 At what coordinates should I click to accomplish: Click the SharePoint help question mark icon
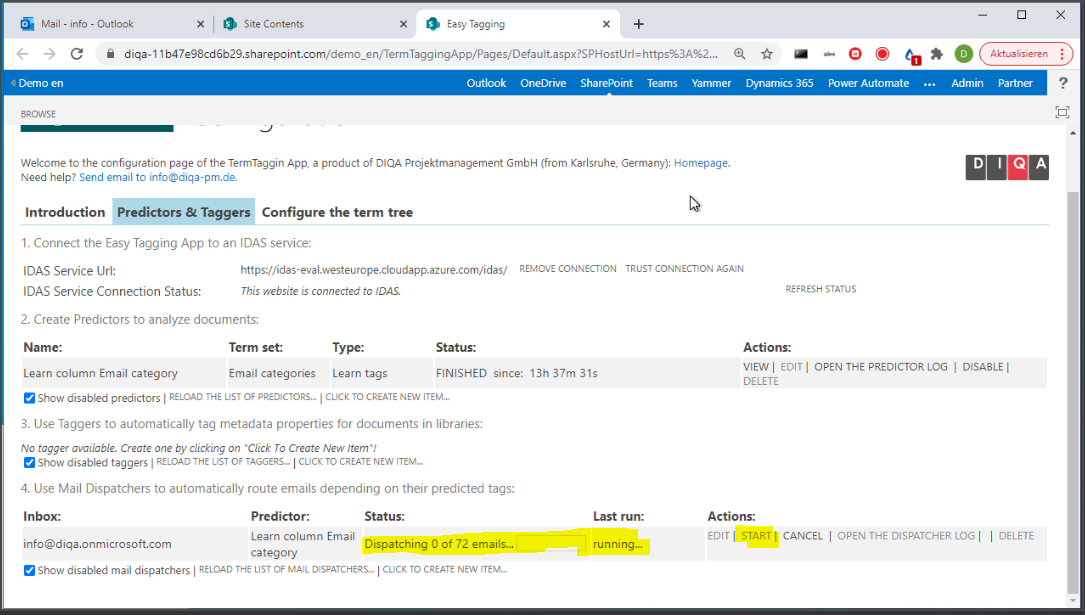point(1063,83)
